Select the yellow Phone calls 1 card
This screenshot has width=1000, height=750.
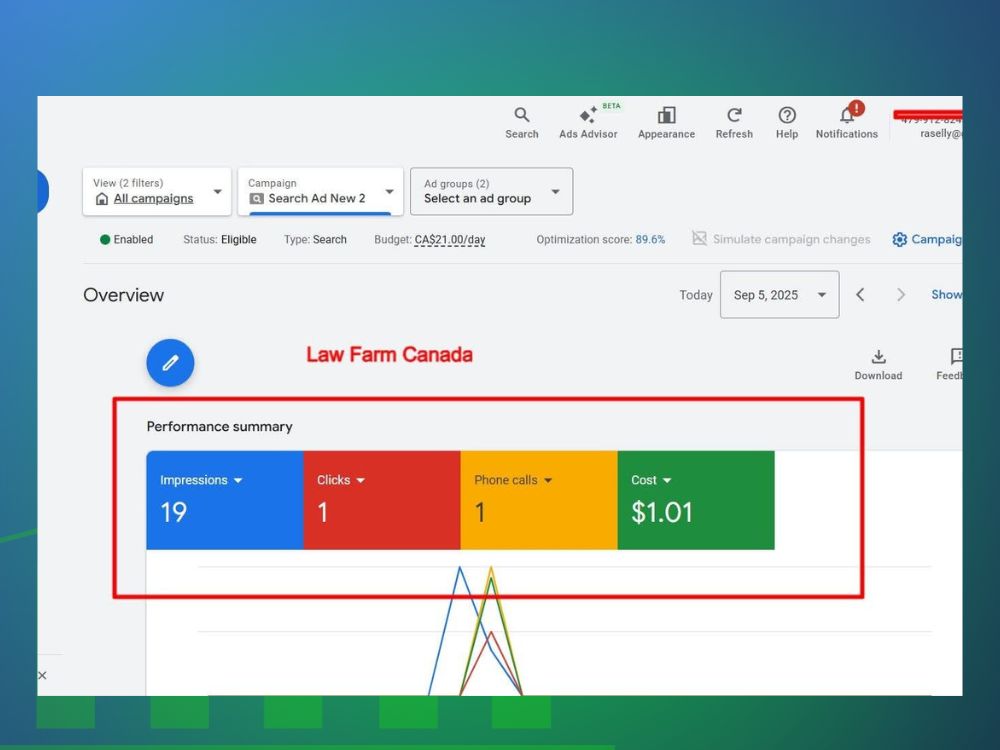click(x=539, y=500)
